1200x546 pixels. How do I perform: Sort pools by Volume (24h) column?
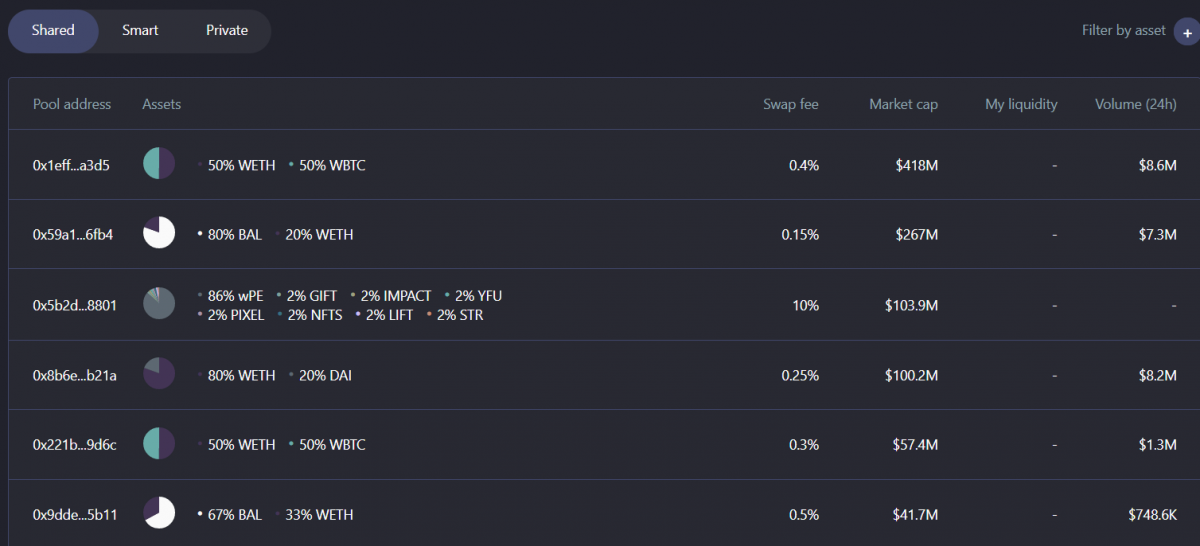tap(1135, 104)
